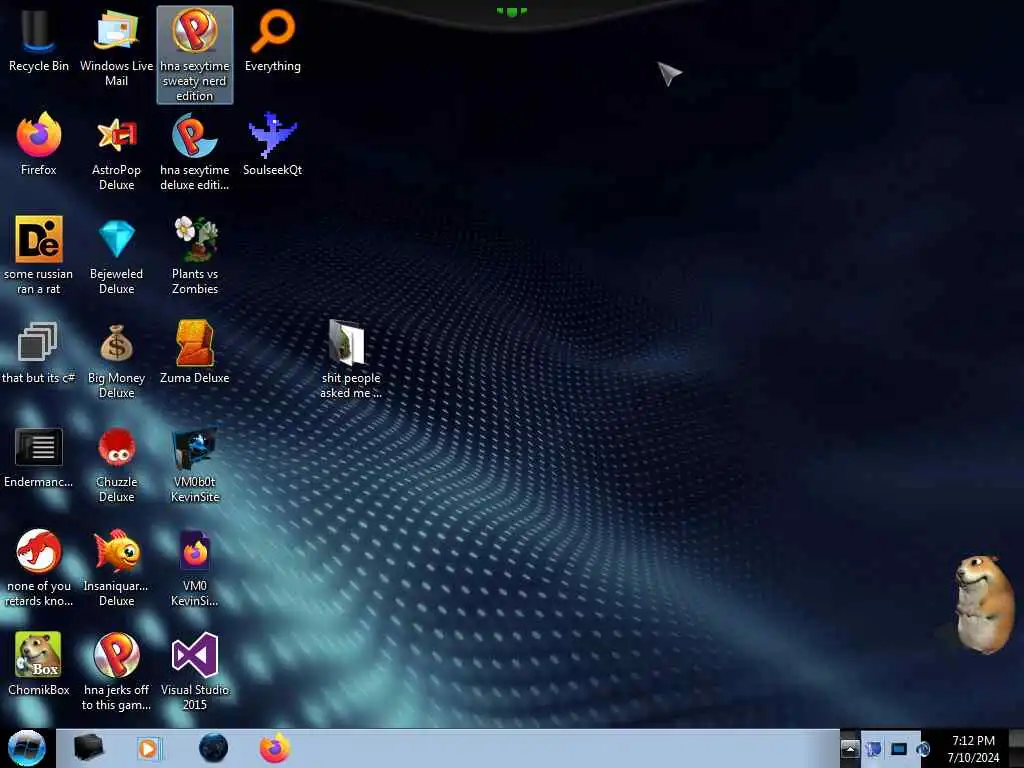Image resolution: width=1024 pixels, height=768 pixels.
Task: Open ChomikBox desktop icon
Action: 39,664
